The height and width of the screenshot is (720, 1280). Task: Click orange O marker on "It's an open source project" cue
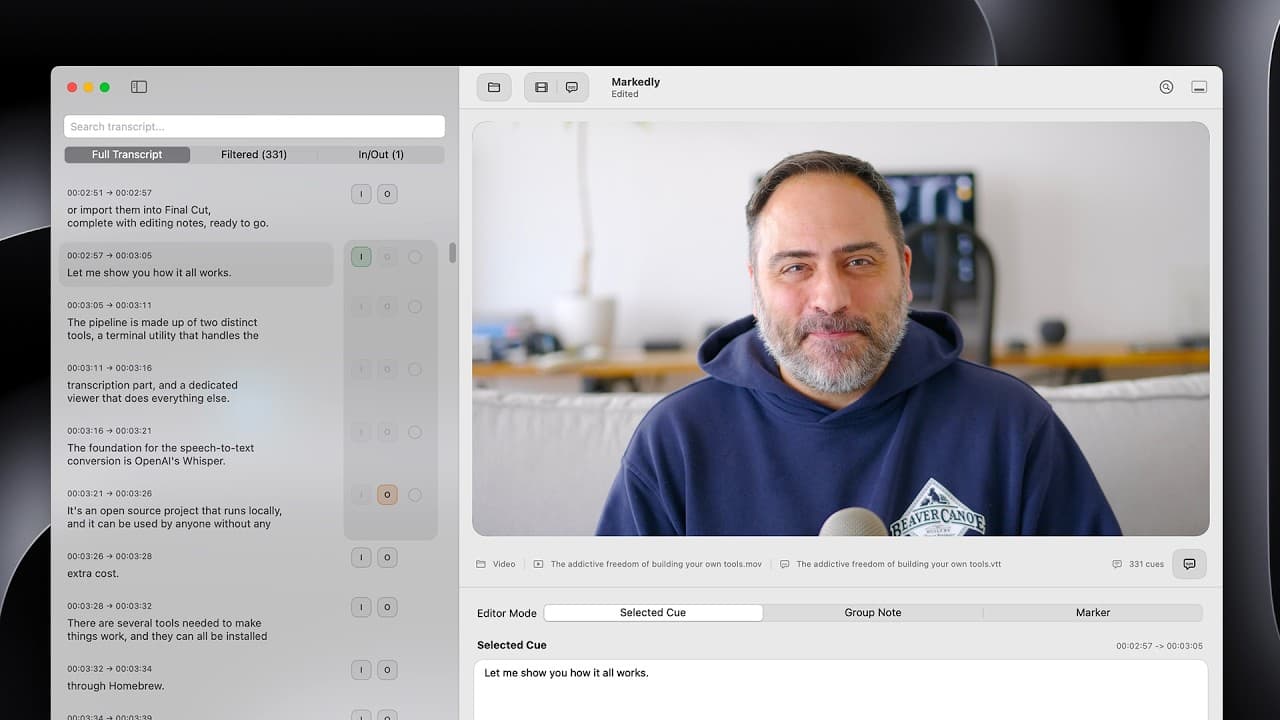387,495
